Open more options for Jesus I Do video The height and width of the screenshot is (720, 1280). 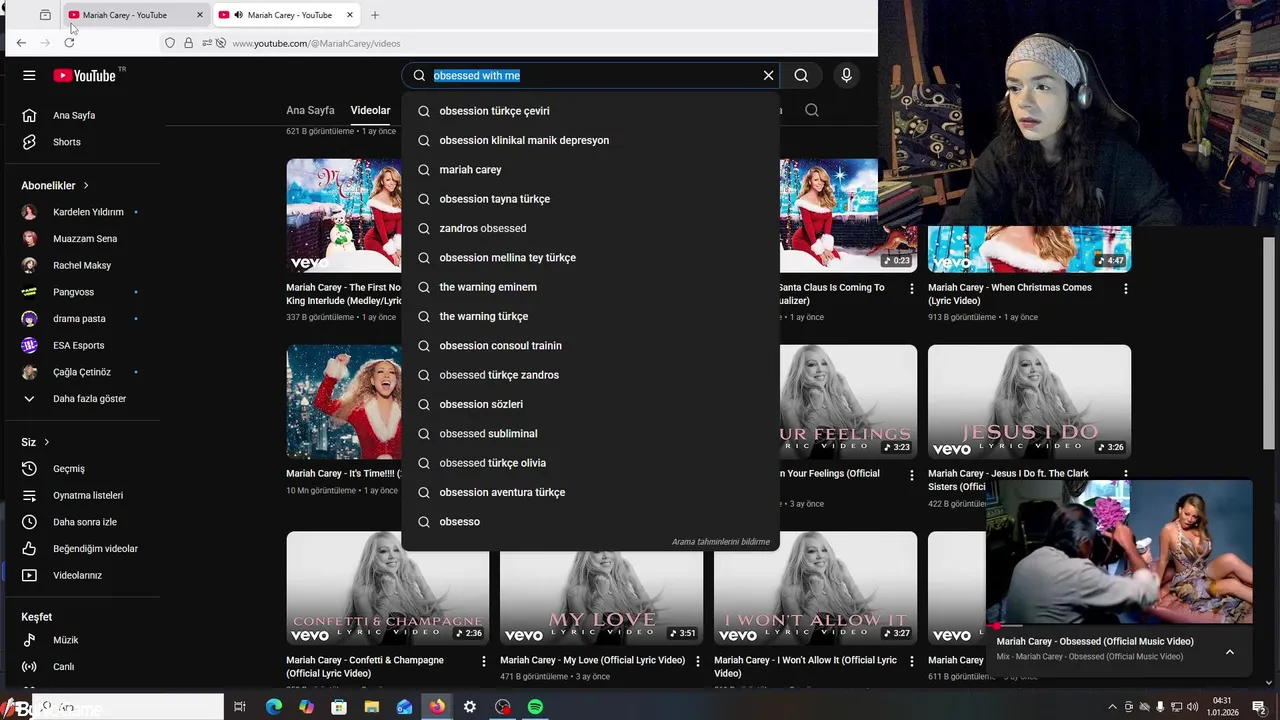coord(1126,474)
